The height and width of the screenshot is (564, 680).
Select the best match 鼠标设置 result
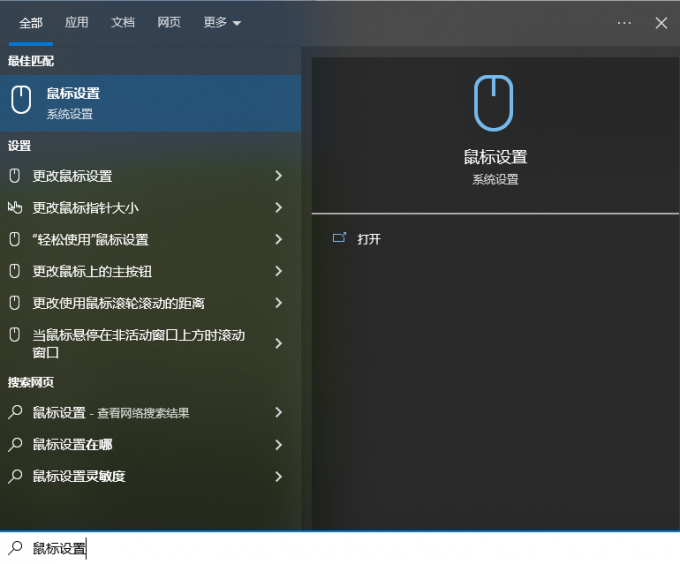(150, 103)
